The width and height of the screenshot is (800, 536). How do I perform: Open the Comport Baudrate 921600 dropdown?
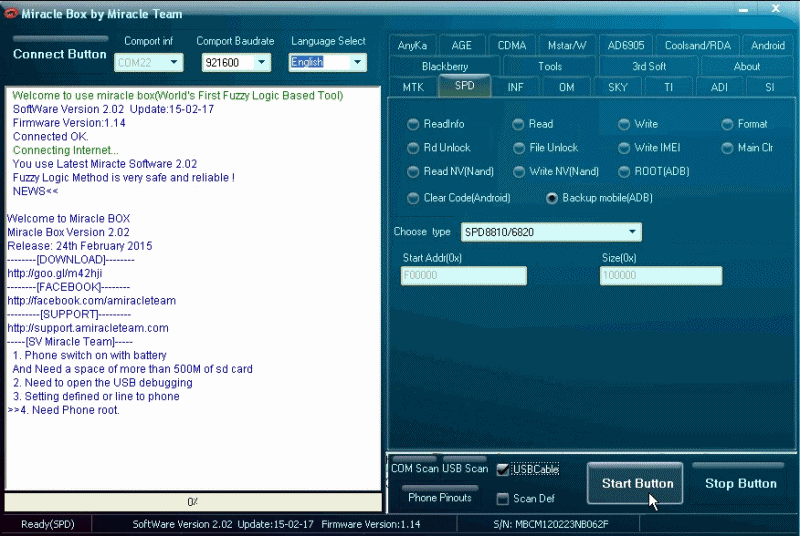tap(261, 62)
